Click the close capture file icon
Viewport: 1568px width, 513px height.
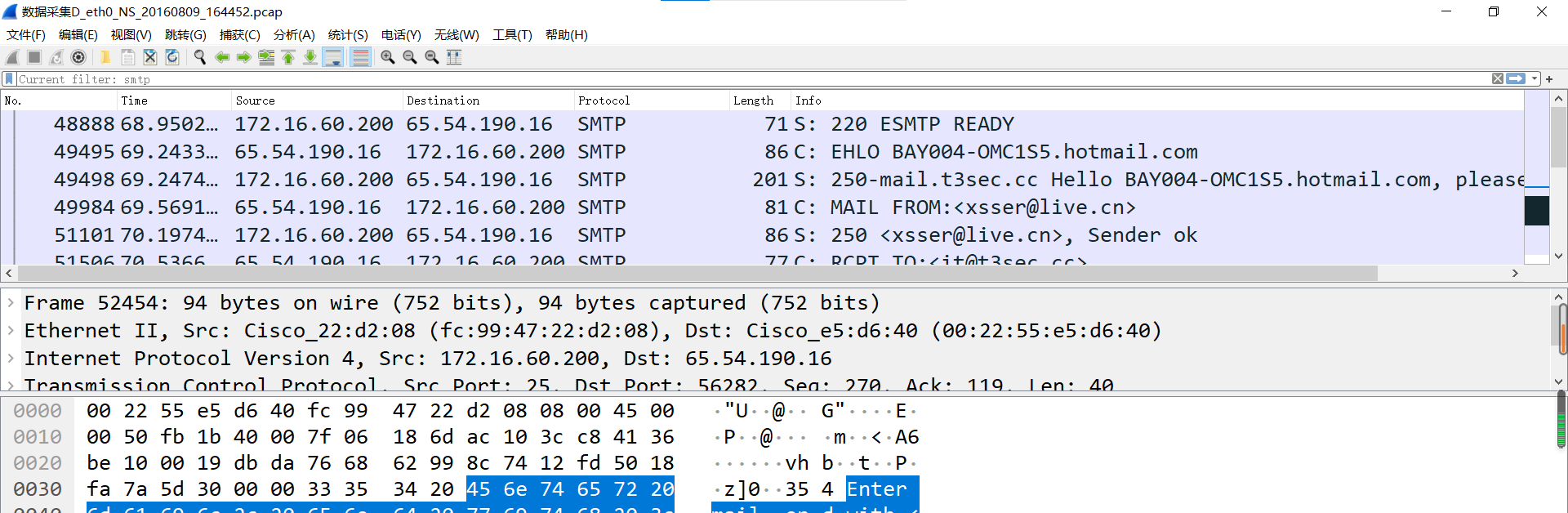tap(150, 57)
